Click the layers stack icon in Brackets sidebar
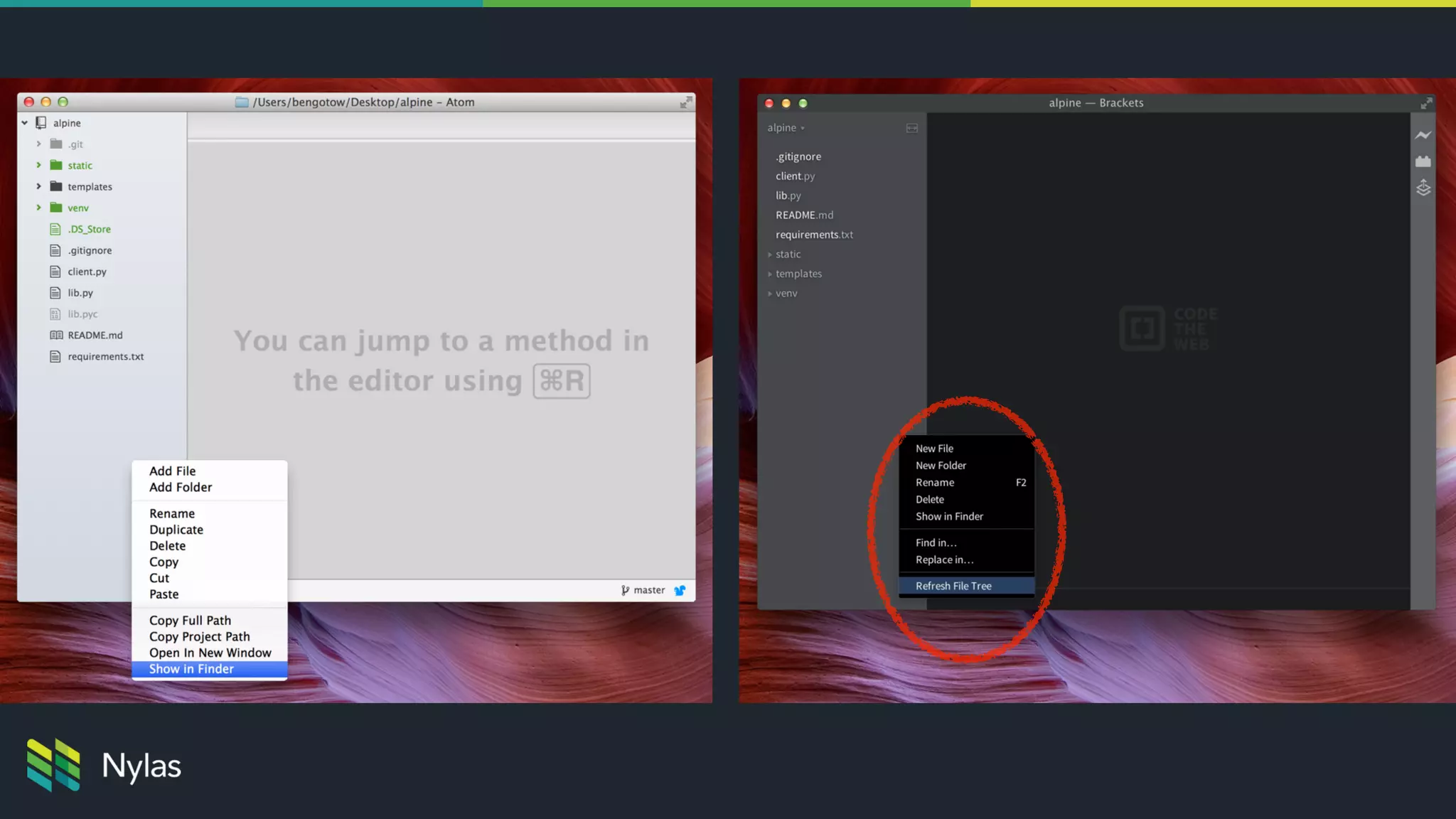Image resolution: width=1456 pixels, height=819 pixels. tap(1423, 188)
